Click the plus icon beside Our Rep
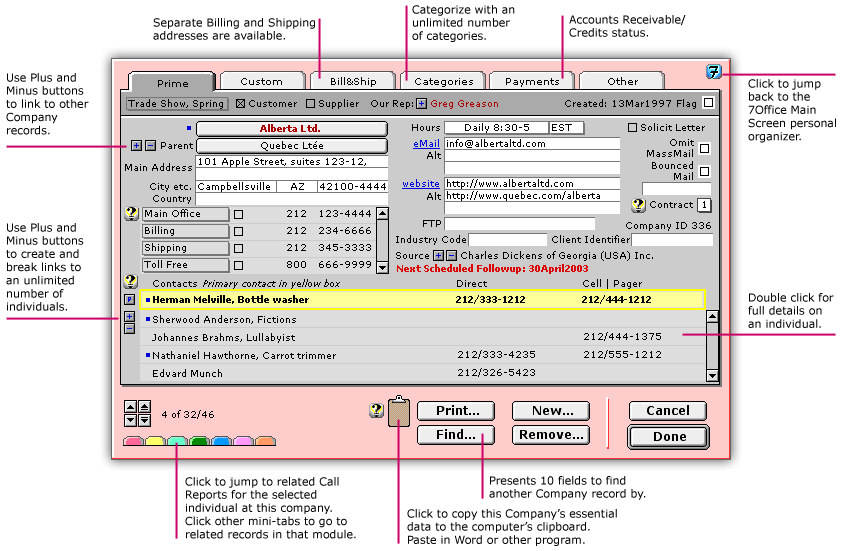 pos(421,103)
